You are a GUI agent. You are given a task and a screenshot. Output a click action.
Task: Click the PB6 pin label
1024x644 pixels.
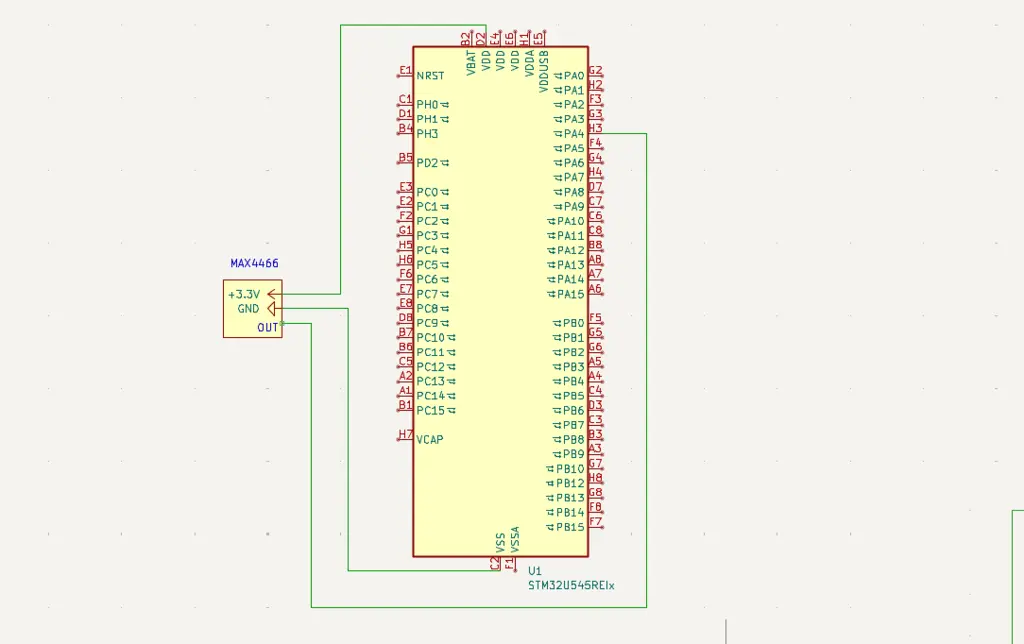(573, 411)
